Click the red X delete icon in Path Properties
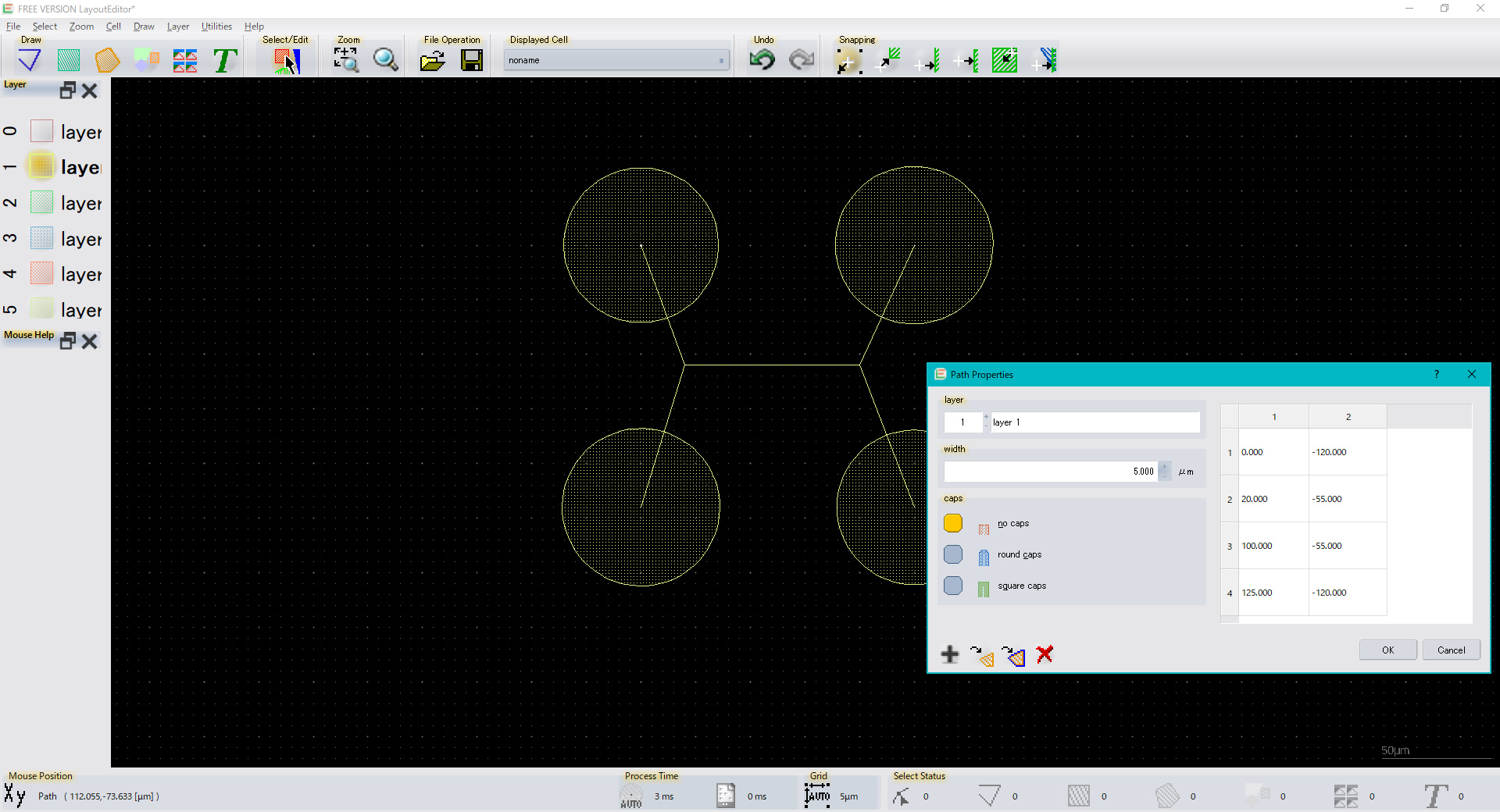 point(1045,654)
